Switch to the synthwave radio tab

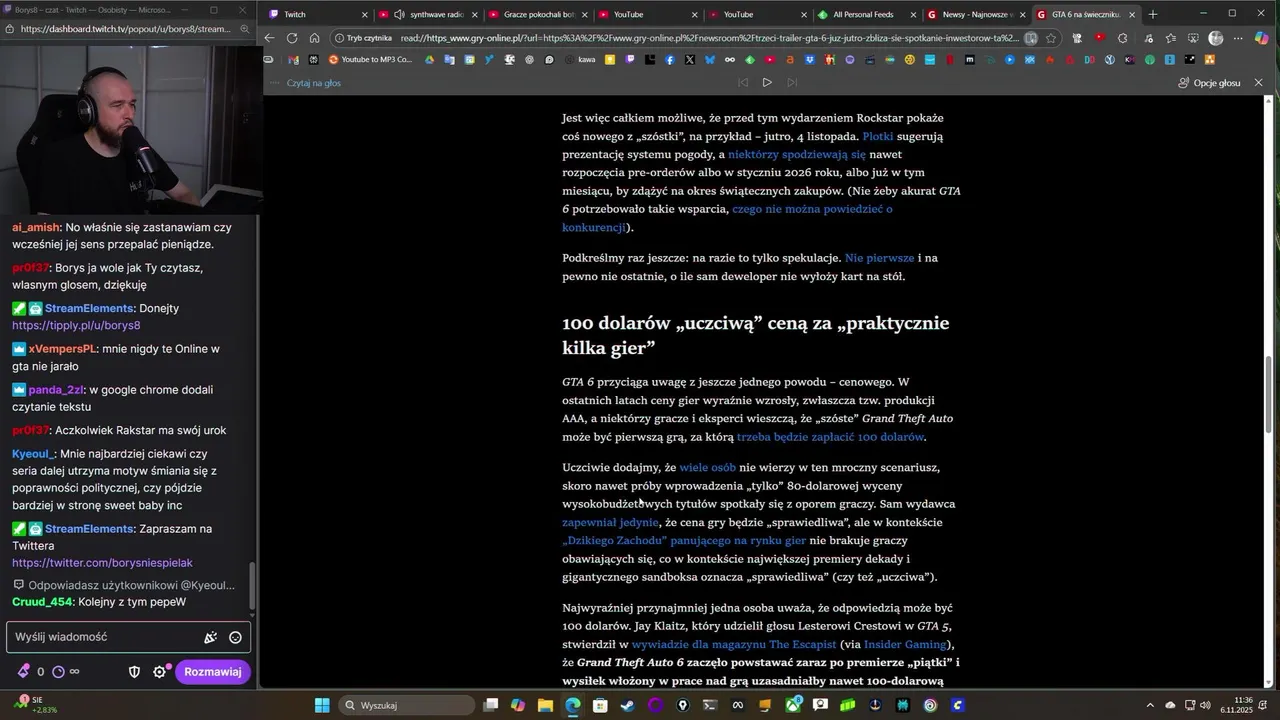pyautogui.click(x=430, y=14)
